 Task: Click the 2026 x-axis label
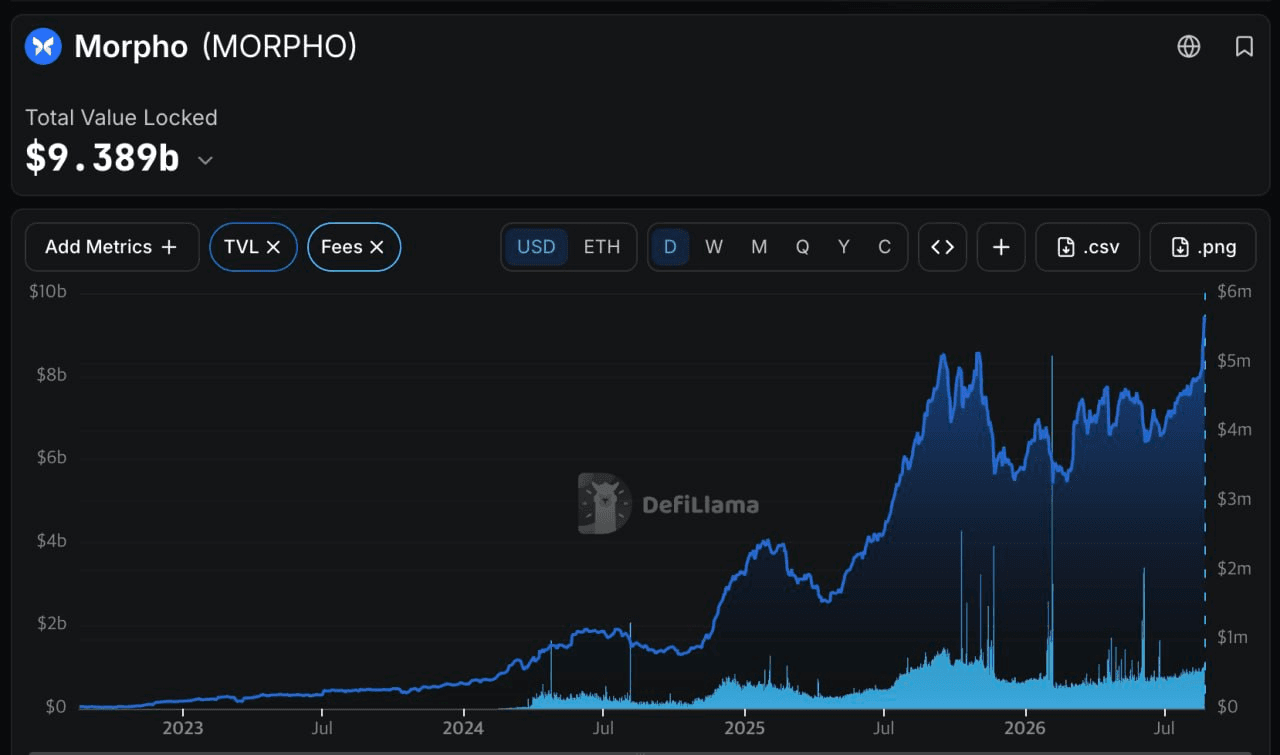[x=1025, y=727]
